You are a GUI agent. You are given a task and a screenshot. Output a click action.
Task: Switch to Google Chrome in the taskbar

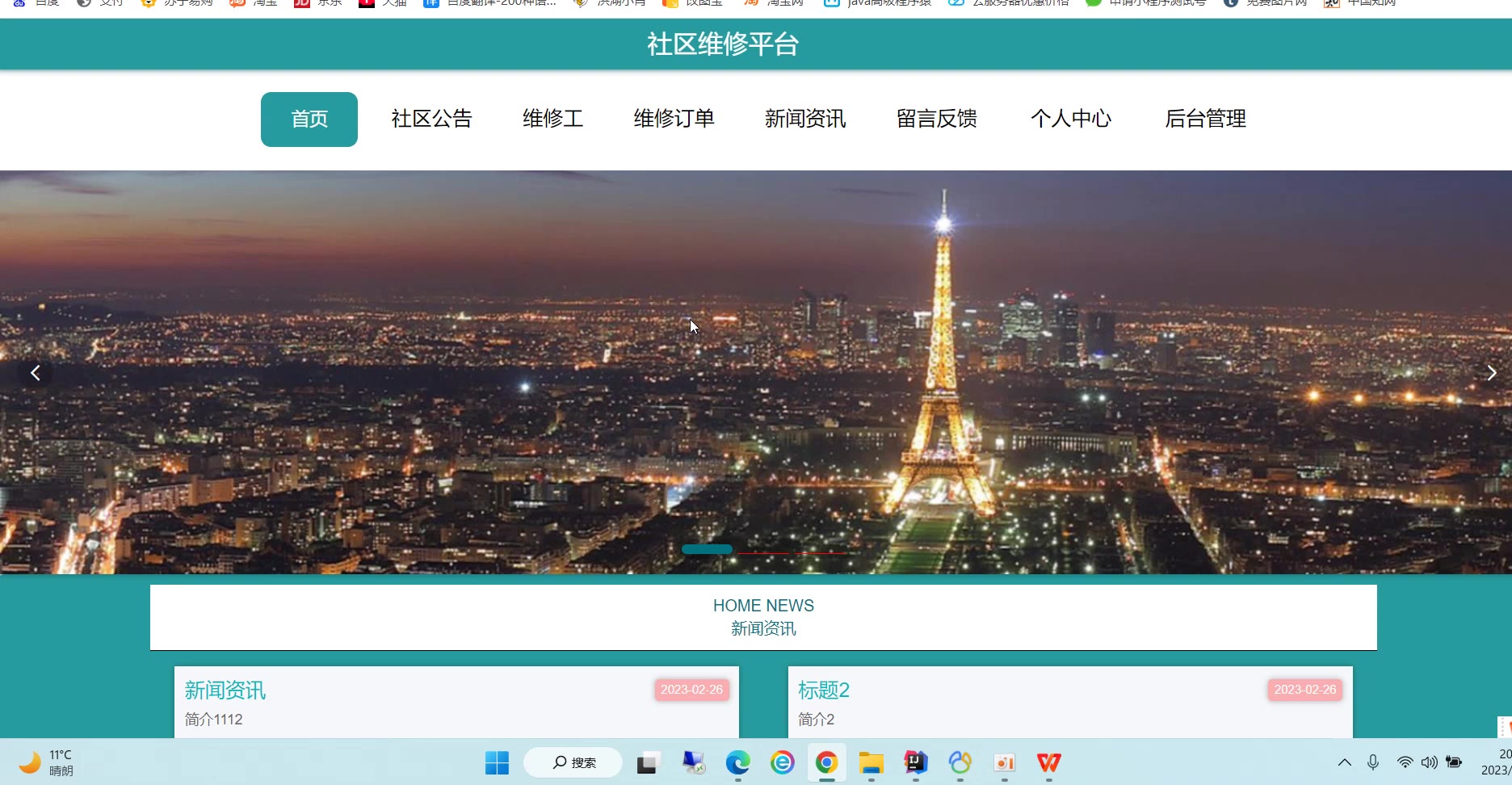[x=826, y=762]
